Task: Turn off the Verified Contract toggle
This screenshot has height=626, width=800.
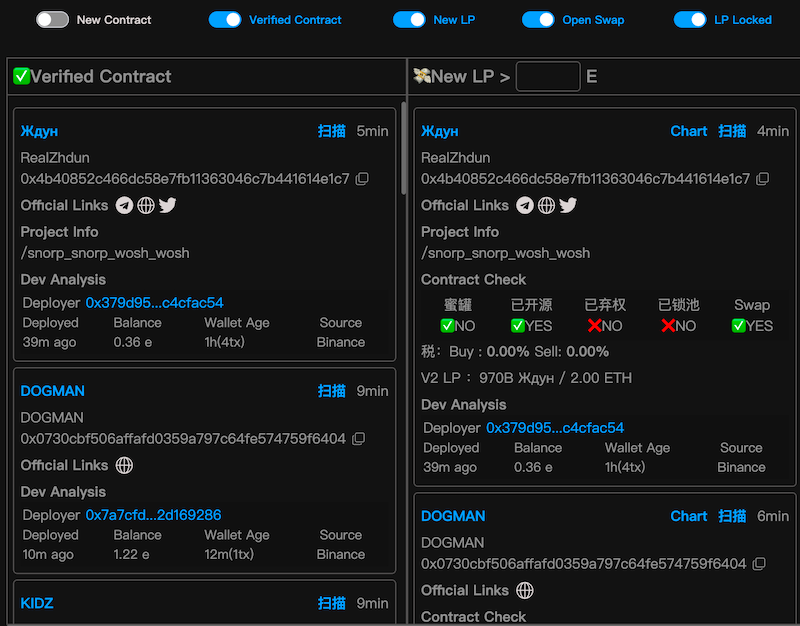Action: click(x=225, y=20)
